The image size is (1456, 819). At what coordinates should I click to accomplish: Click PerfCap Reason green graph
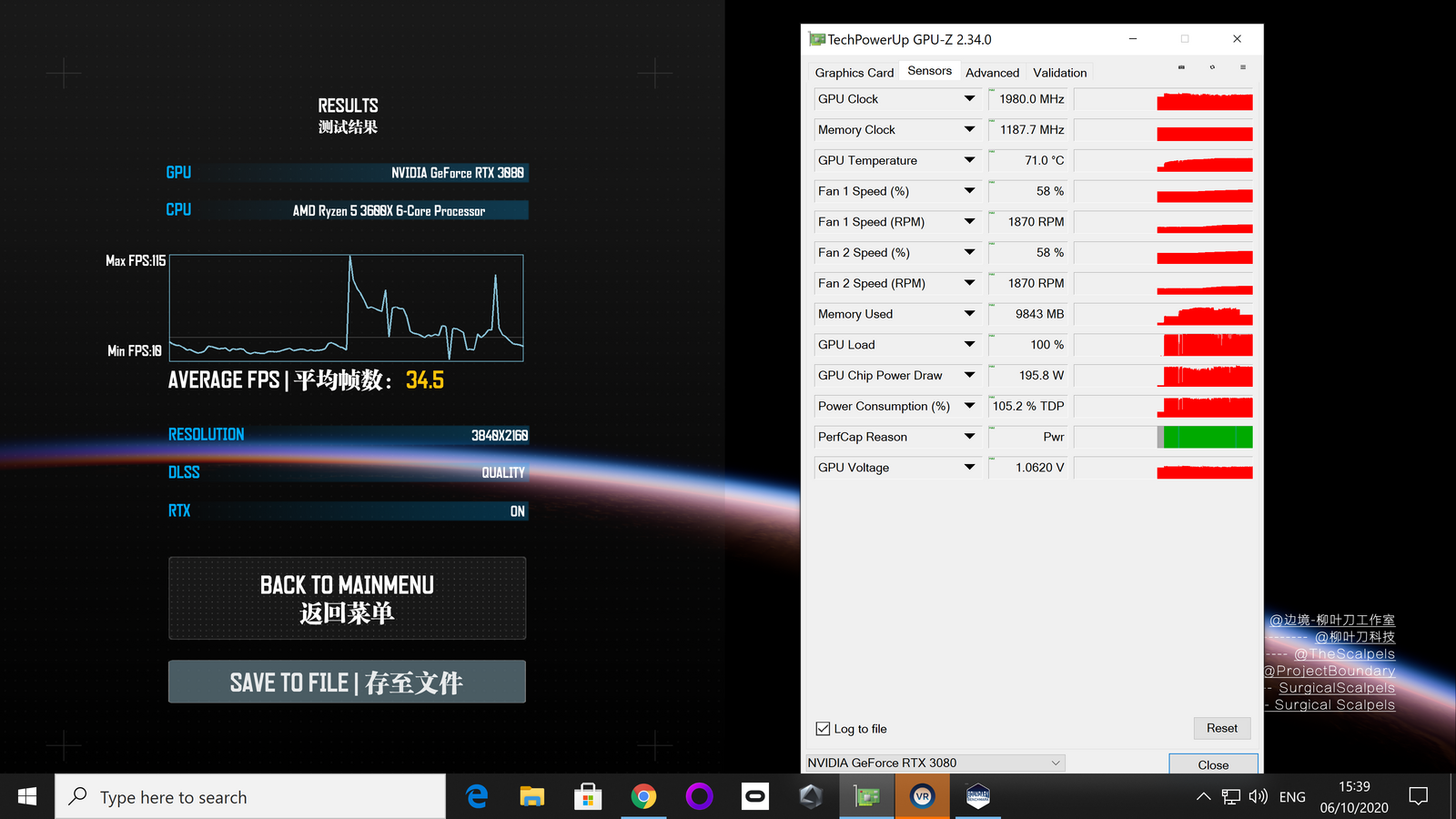click(x=1164, y=437)
